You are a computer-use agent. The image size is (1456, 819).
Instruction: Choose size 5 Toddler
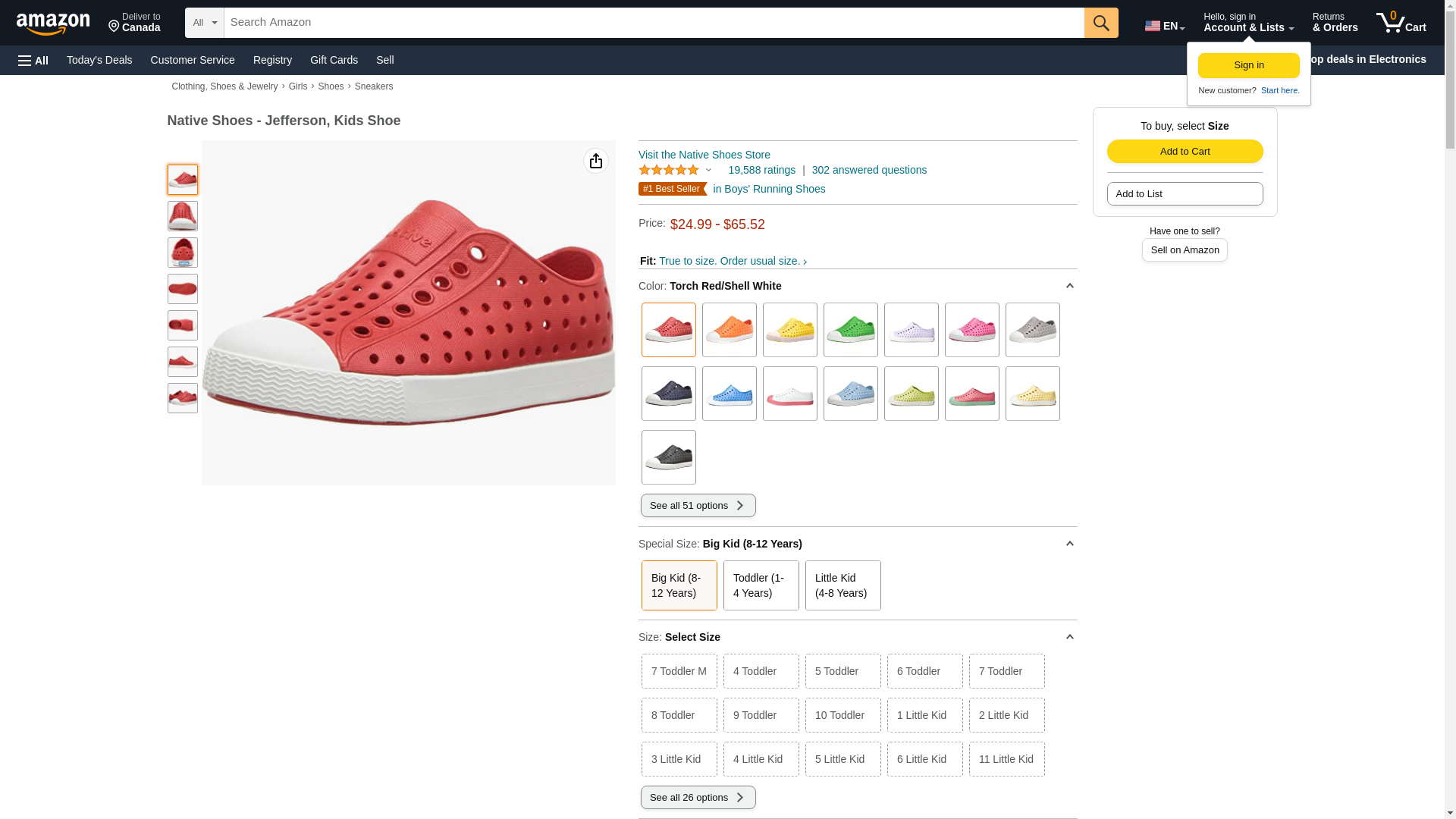pos(843,671)
